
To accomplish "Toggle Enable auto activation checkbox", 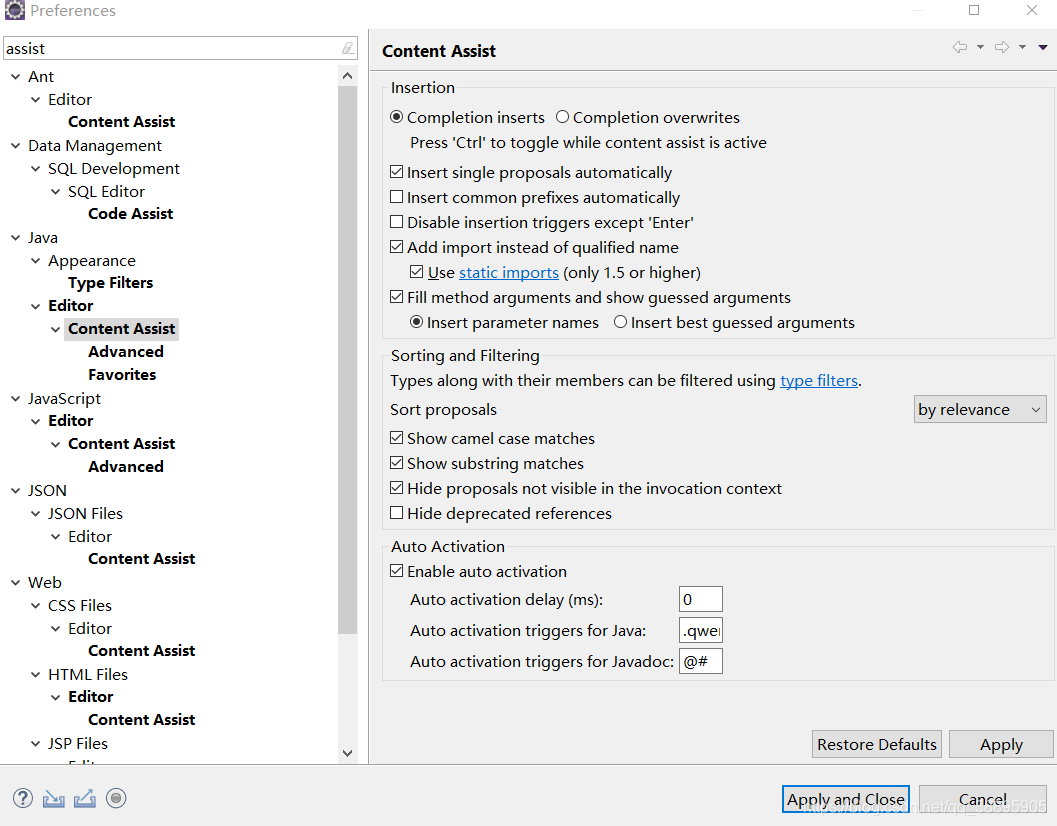I will (x=397, y=571).
